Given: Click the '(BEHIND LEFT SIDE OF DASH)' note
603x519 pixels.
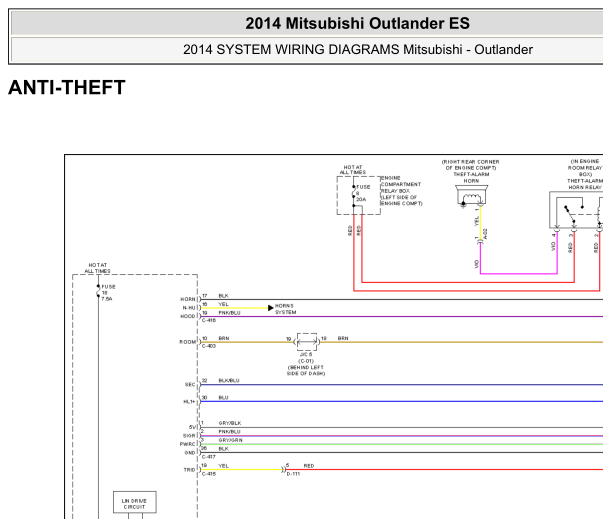Looking at the screenshot, I should [x=306, y=370].
